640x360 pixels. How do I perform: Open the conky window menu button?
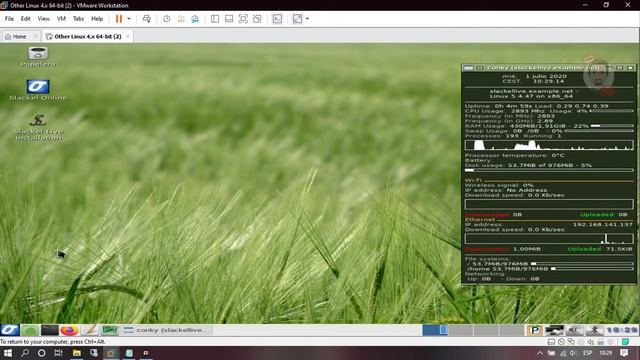point(469,68)
